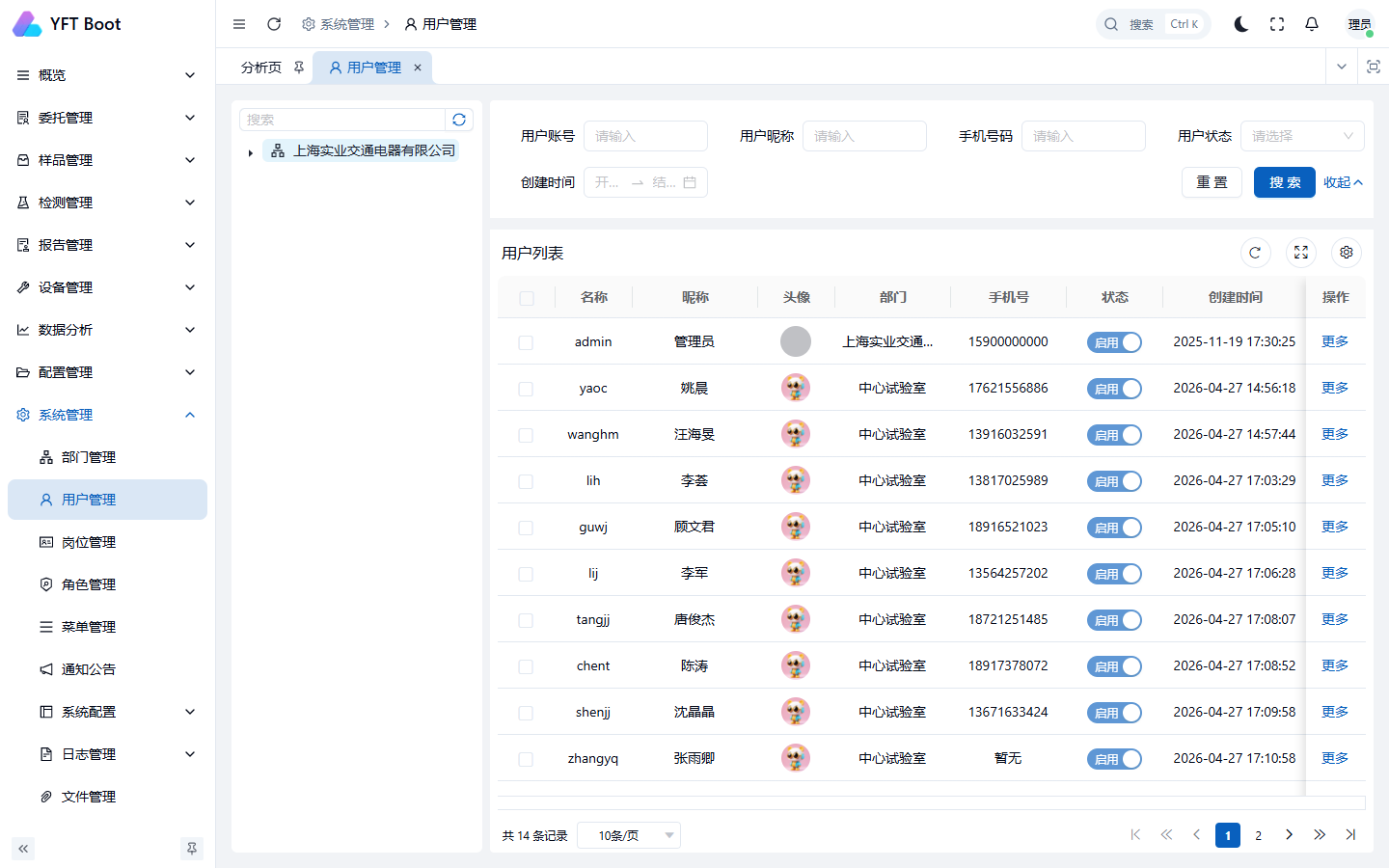Refresh the department tree search
This screenshot has height=868, width=1389.
[x=459, y=120]
